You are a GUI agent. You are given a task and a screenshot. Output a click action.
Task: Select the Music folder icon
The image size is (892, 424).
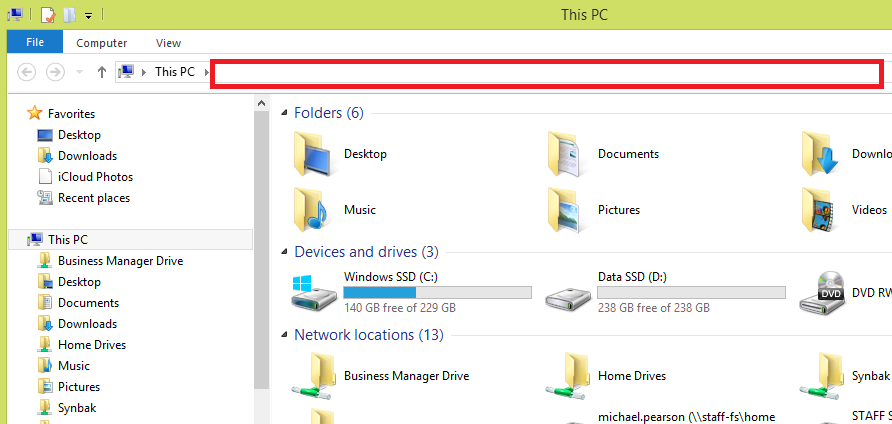311,209
